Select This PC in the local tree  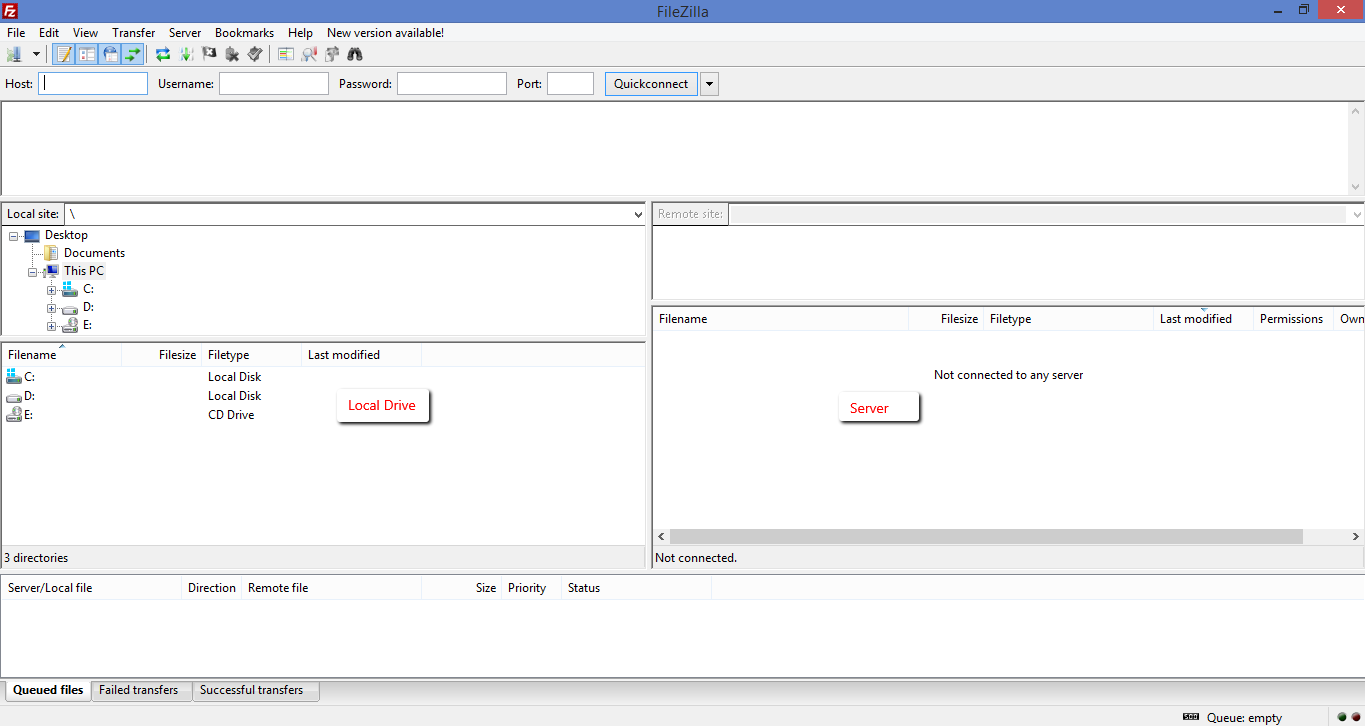[84, 271]
